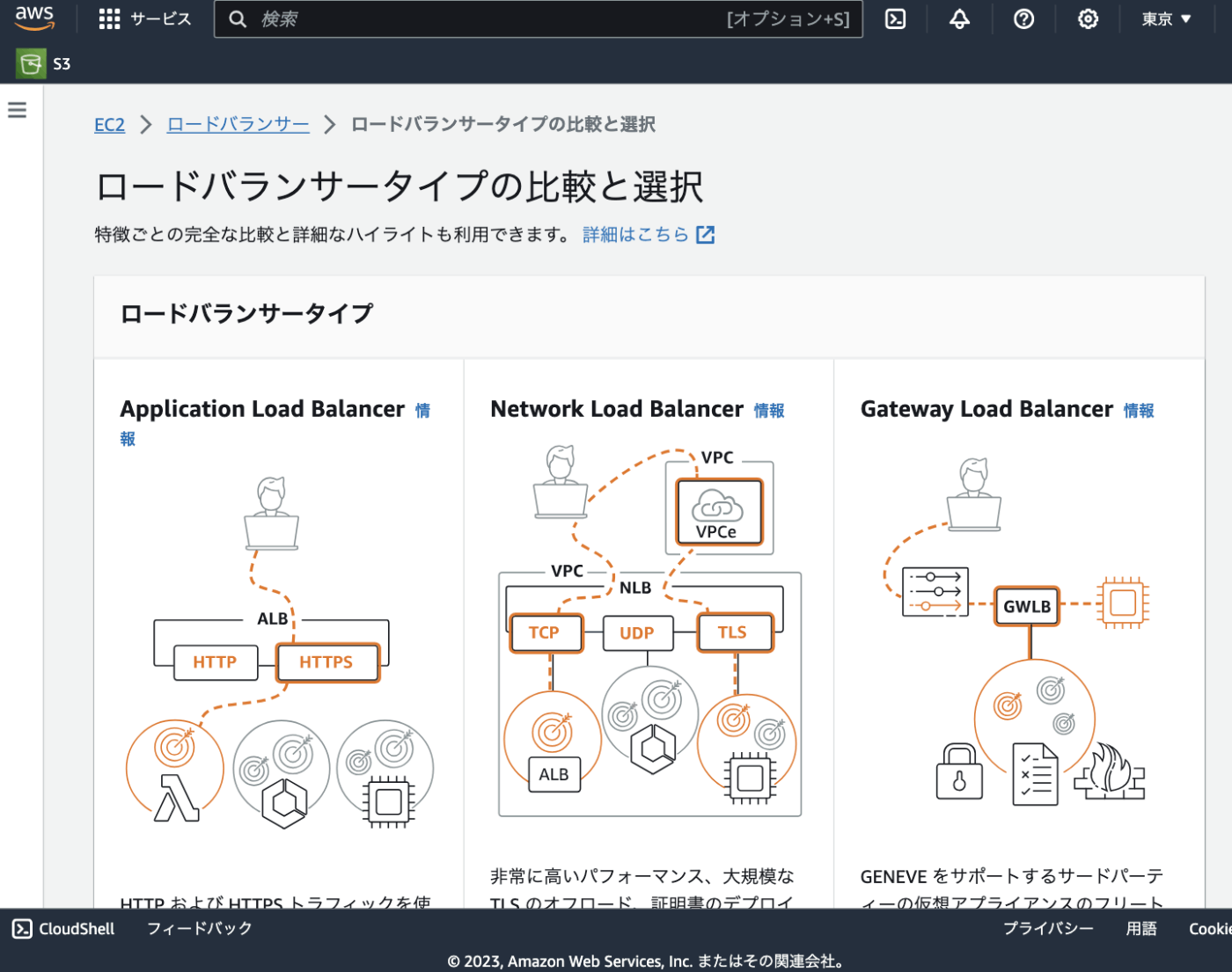This screenshot has height=972, width=1232.
Task: Click the GWLB box in Gateway diagram
Action: (1027, 606)
